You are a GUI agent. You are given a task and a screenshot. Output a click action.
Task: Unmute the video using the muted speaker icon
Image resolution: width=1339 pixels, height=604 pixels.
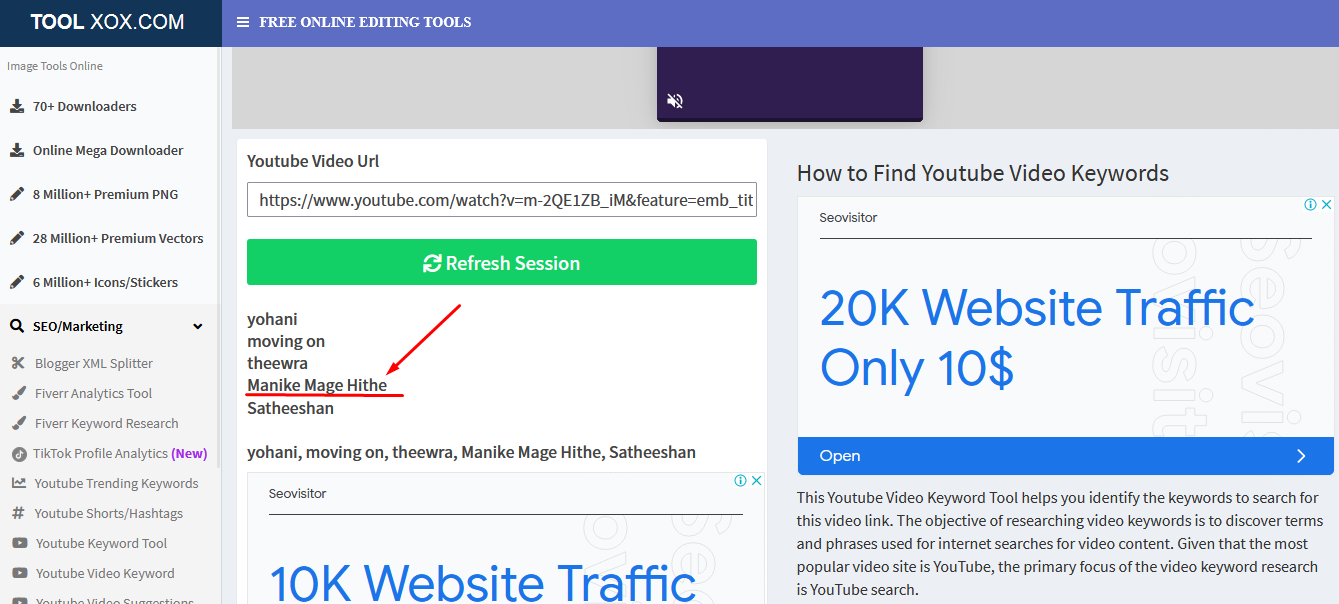click(675, 101)
